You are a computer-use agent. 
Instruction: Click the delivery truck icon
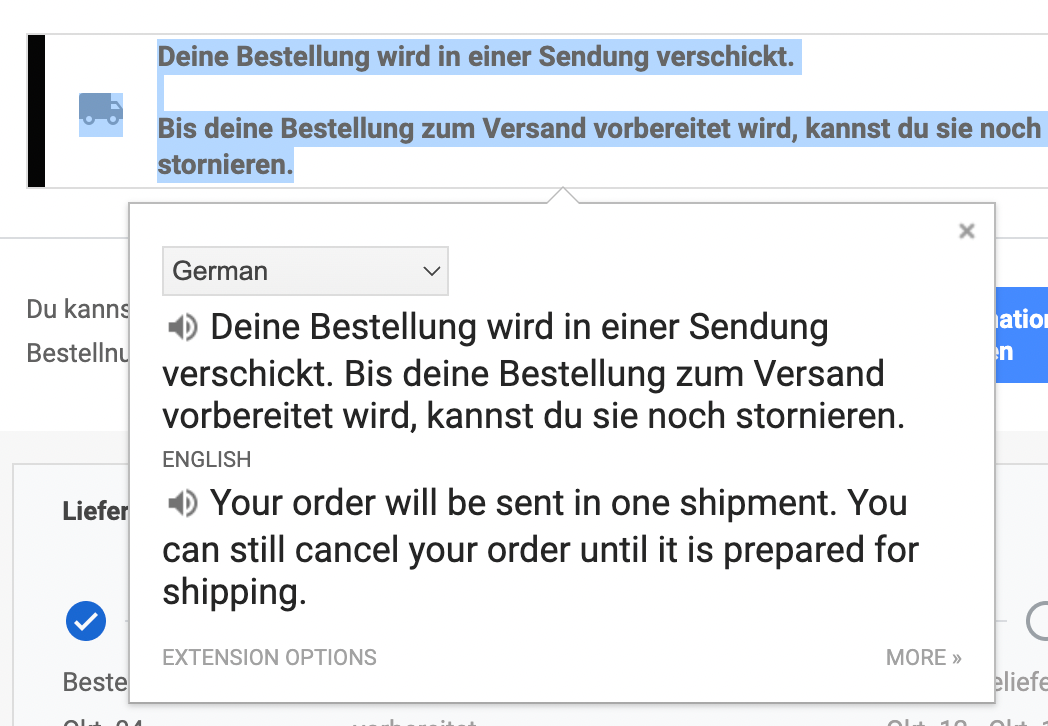[101, 110]
